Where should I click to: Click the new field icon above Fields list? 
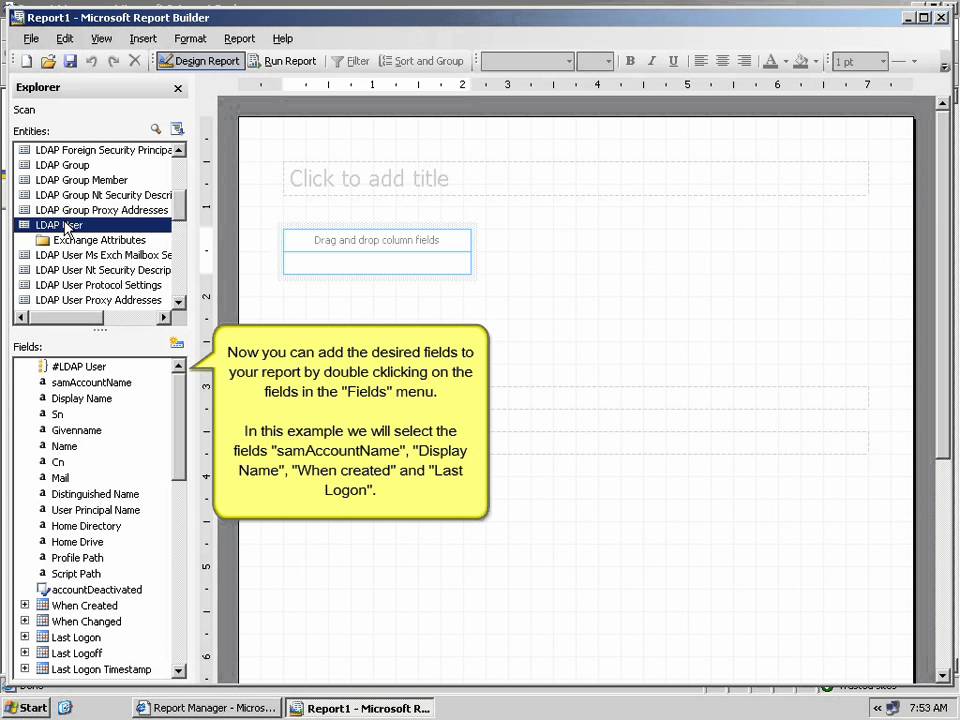177,343
